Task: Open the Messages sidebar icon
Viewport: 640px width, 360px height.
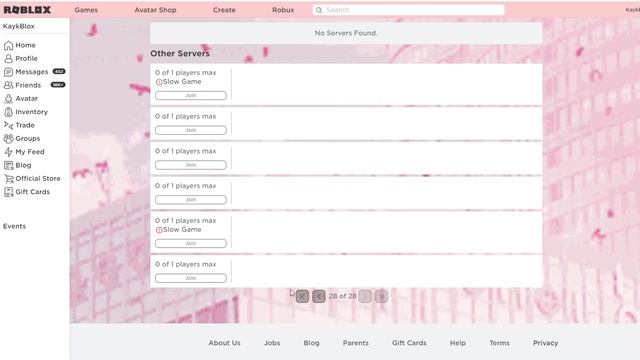Action: pyautogui.click(x=8, y=72)
